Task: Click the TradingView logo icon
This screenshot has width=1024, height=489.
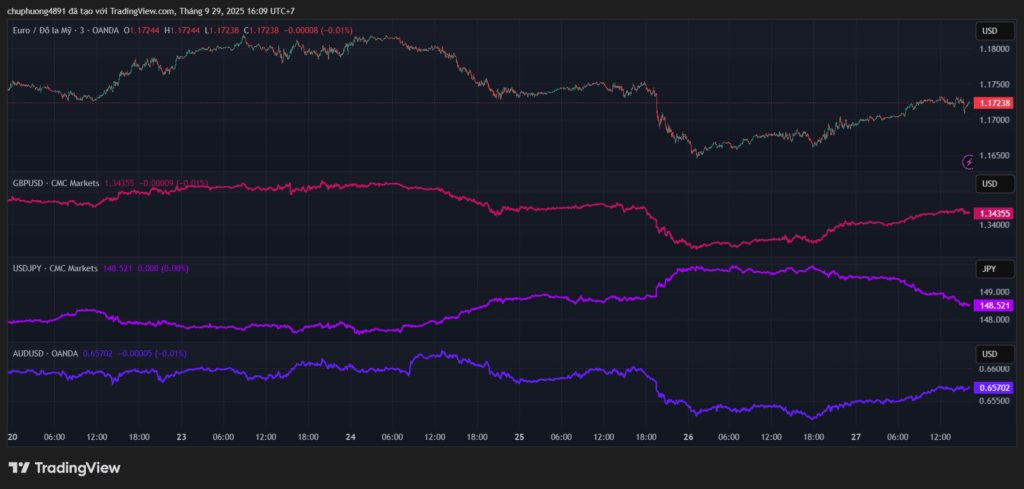Action: [x=19, y=467]
